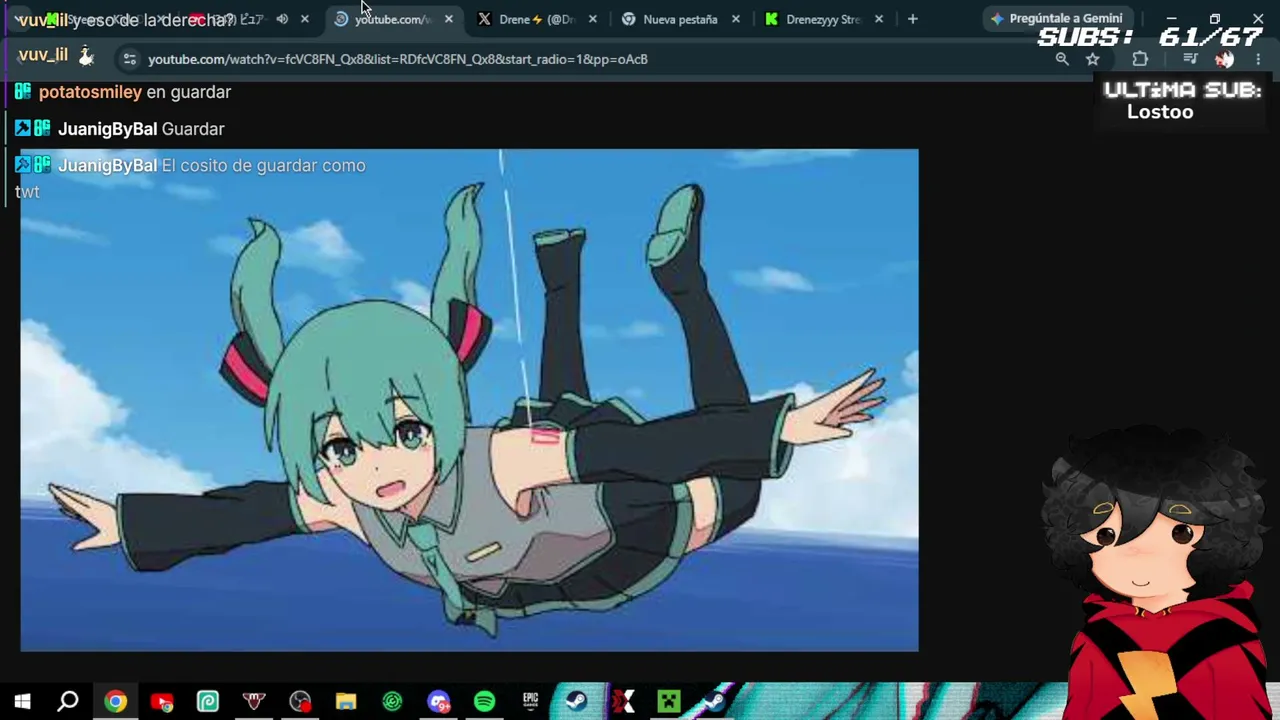Screen dimensions: 1280x720
Task: Open the green circular app in taskbar
Action: [392, 702]
